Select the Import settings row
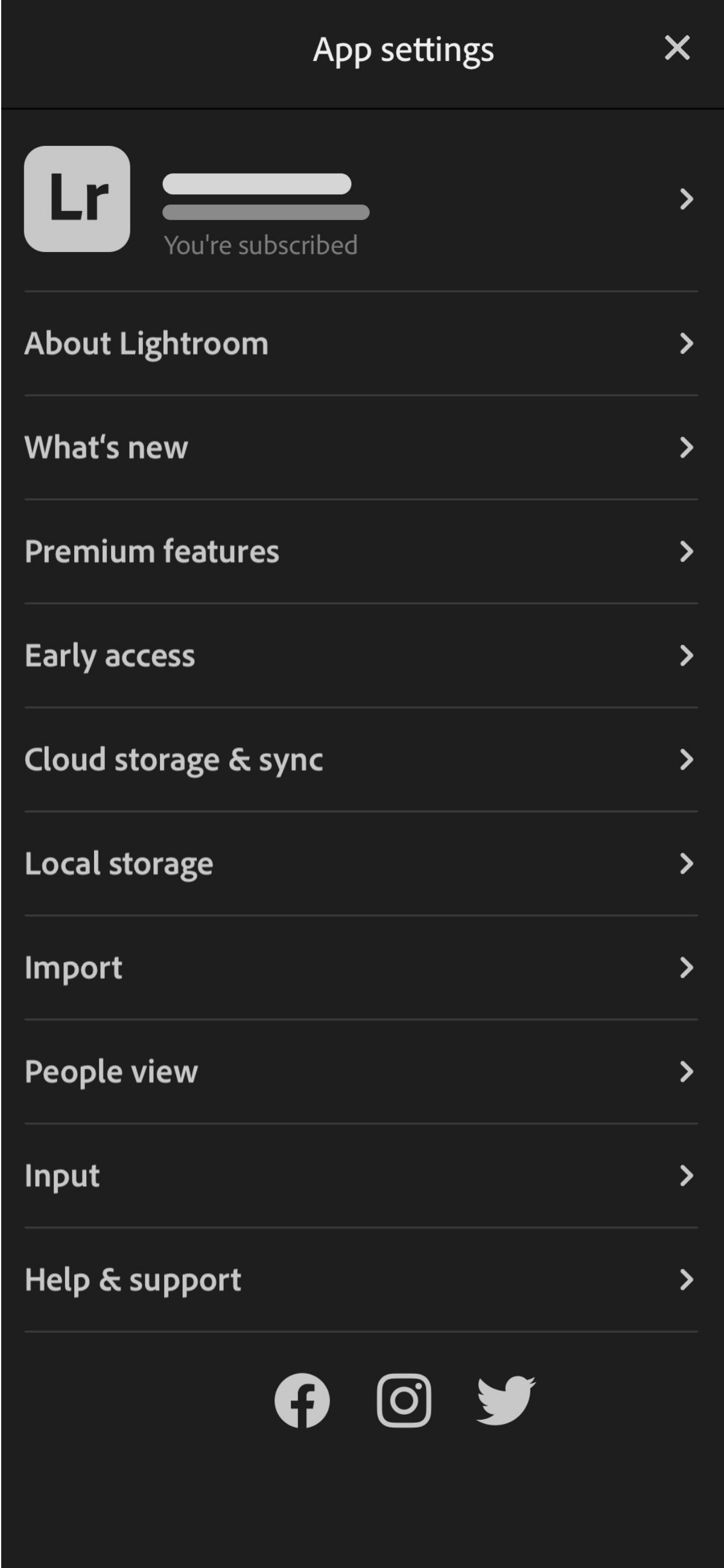The image size is (724, 1568). (74, 968)
